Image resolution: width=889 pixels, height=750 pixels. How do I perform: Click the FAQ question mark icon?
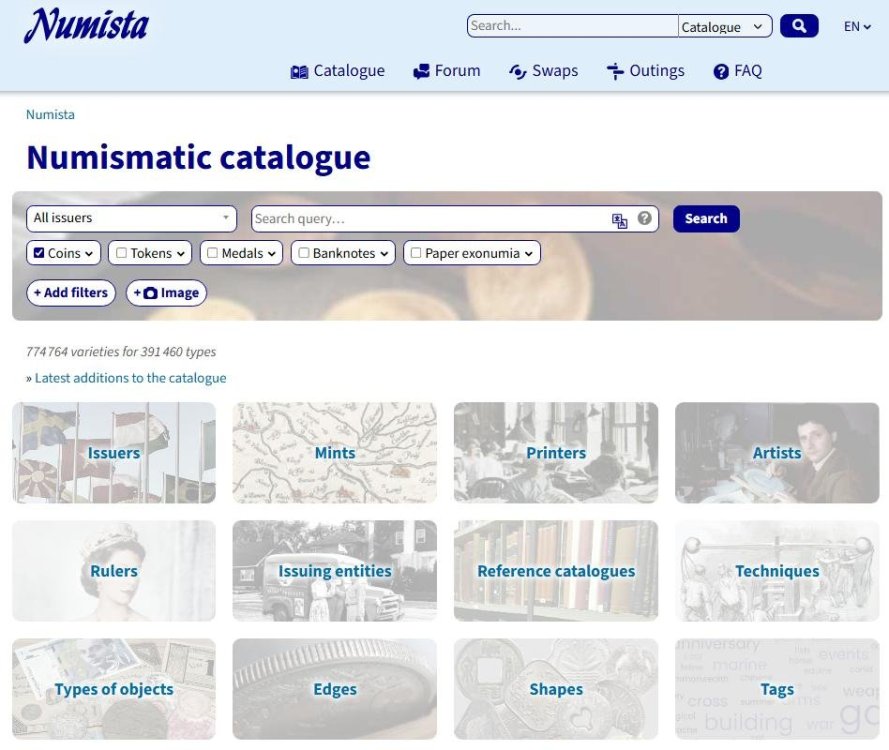[721, 72]
